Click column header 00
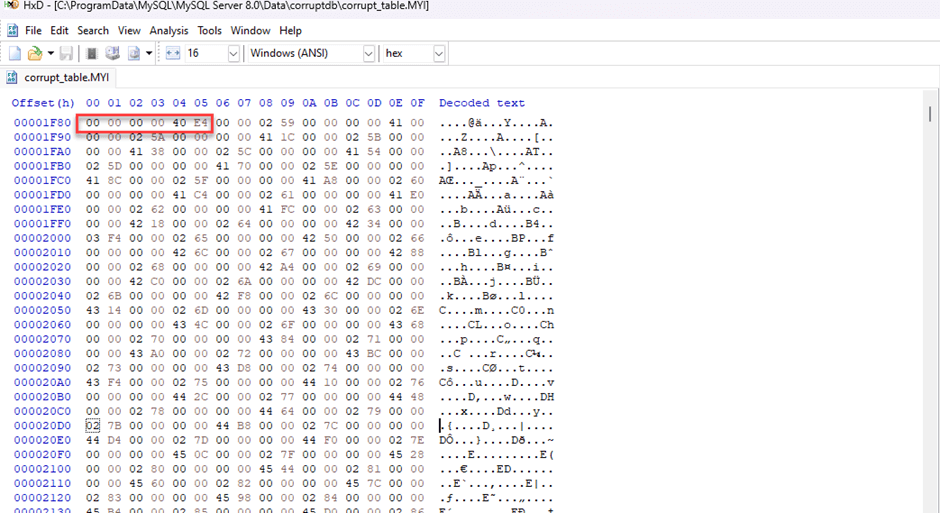This screenshot has width=940, height=513. coord(92,103)
